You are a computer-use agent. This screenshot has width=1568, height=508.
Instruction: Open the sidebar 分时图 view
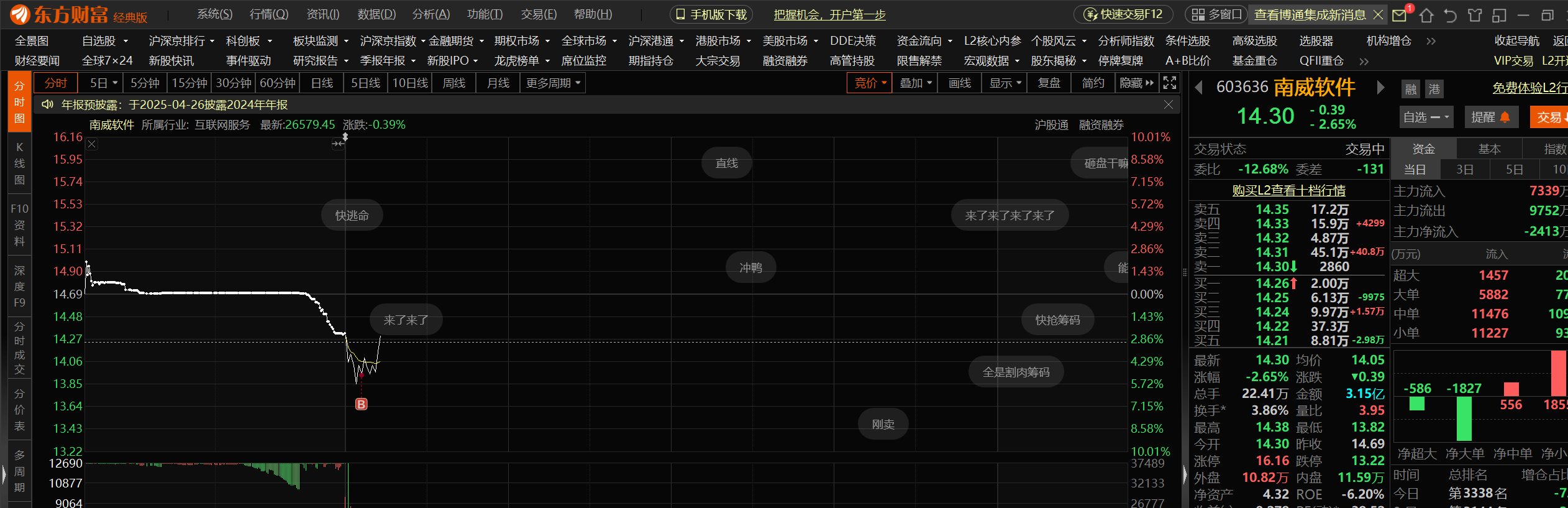click(19, 102)
